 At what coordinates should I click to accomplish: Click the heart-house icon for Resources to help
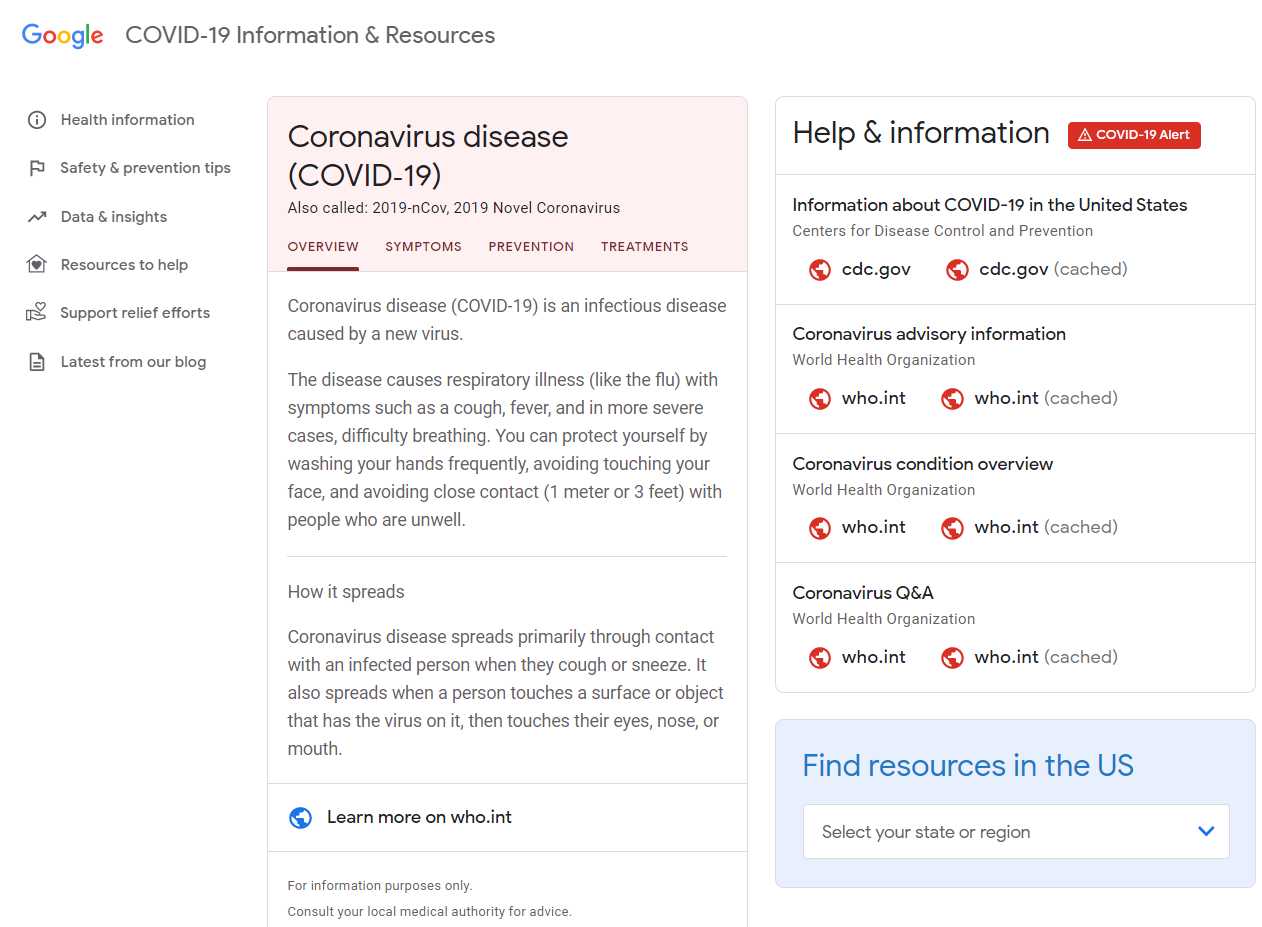[37, 265]
